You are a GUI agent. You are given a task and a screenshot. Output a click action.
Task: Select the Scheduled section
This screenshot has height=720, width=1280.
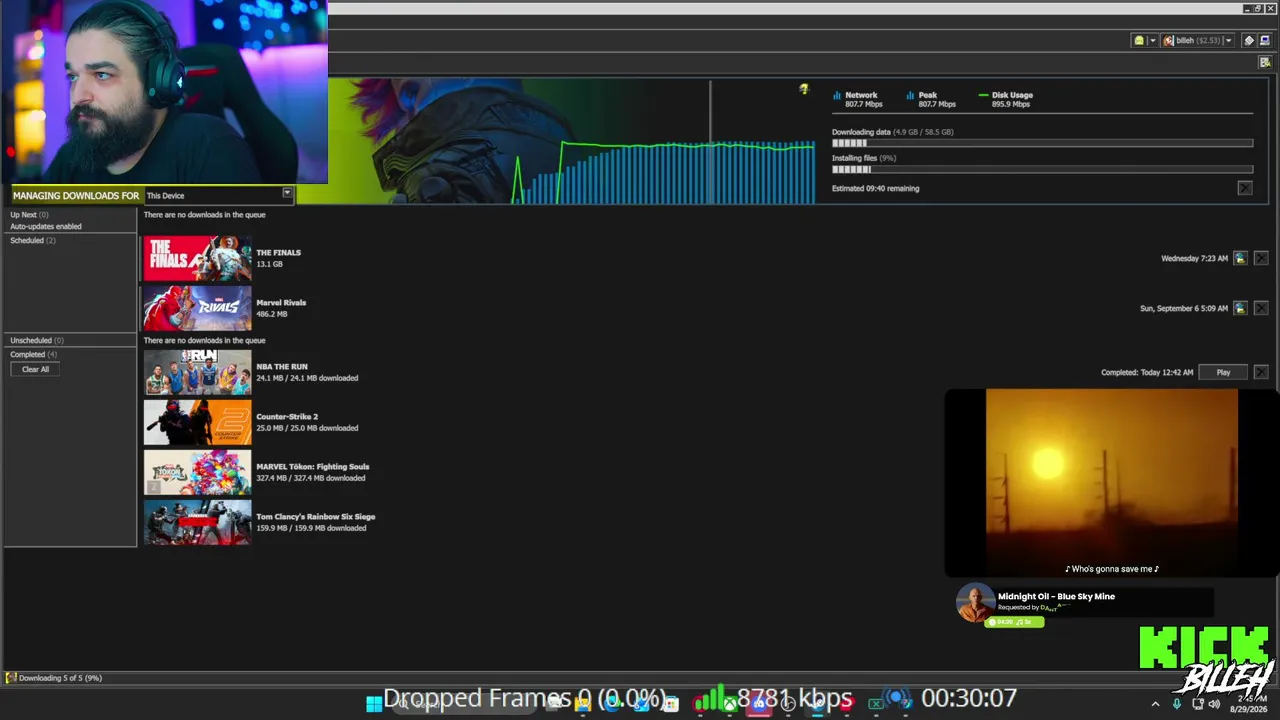click(x=33, y=241)
